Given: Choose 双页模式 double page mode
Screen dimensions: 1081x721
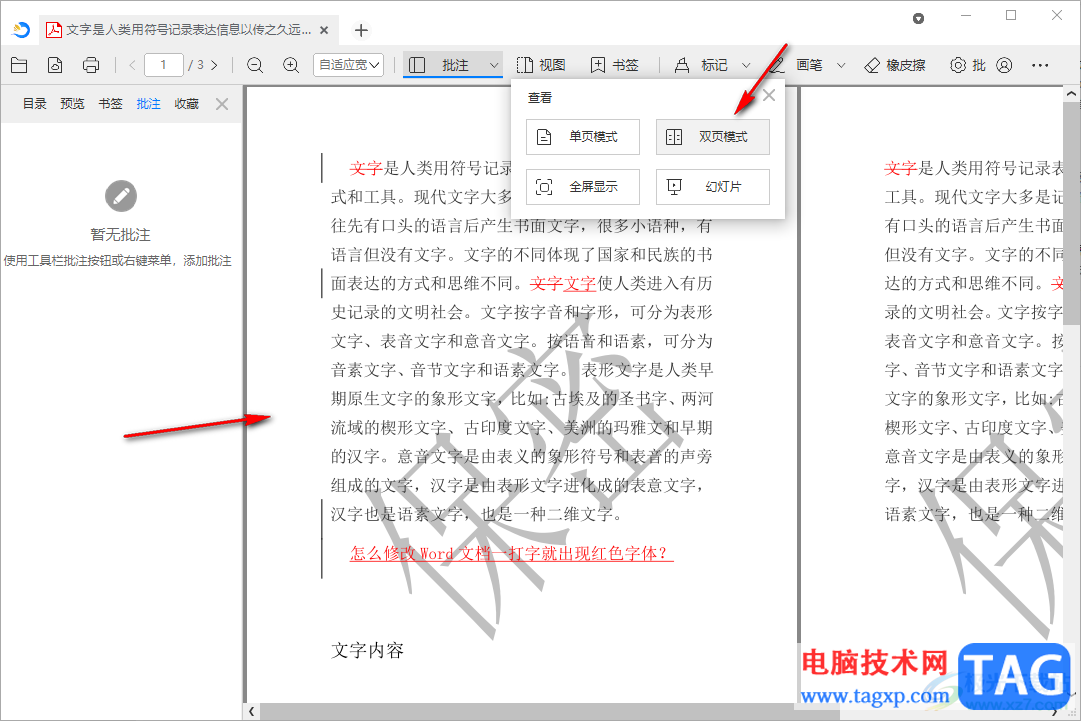Looking at the screenshot, I should point(712,136).
